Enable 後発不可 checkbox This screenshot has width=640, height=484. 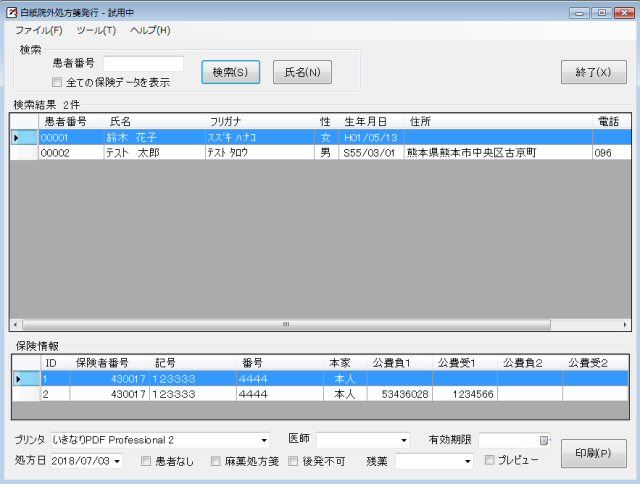293,461
